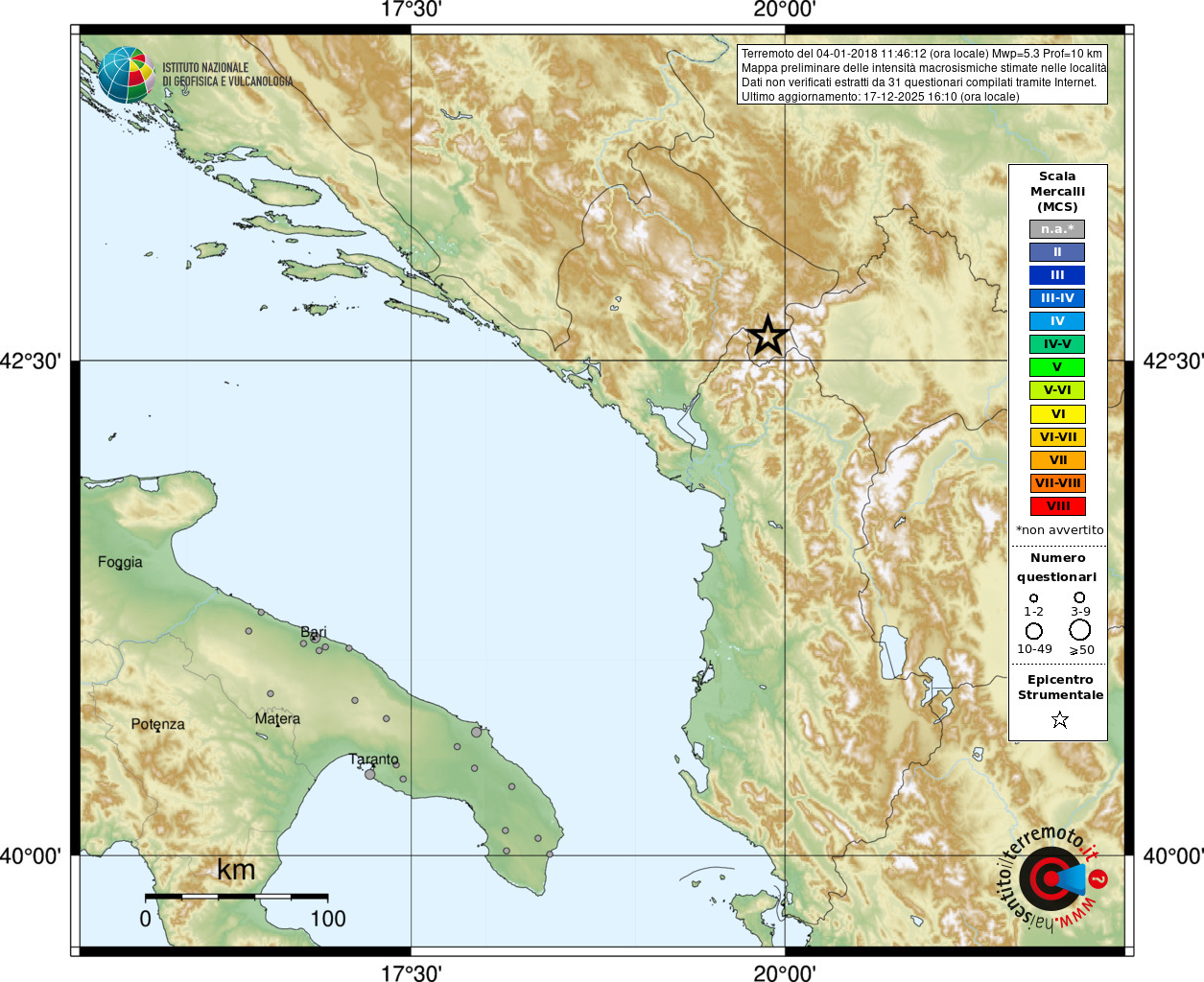Click the Terremoto del 04-01-2018 info line
Image resolution: width=1204 pixels, height=982 pixels.
point(922,54)
